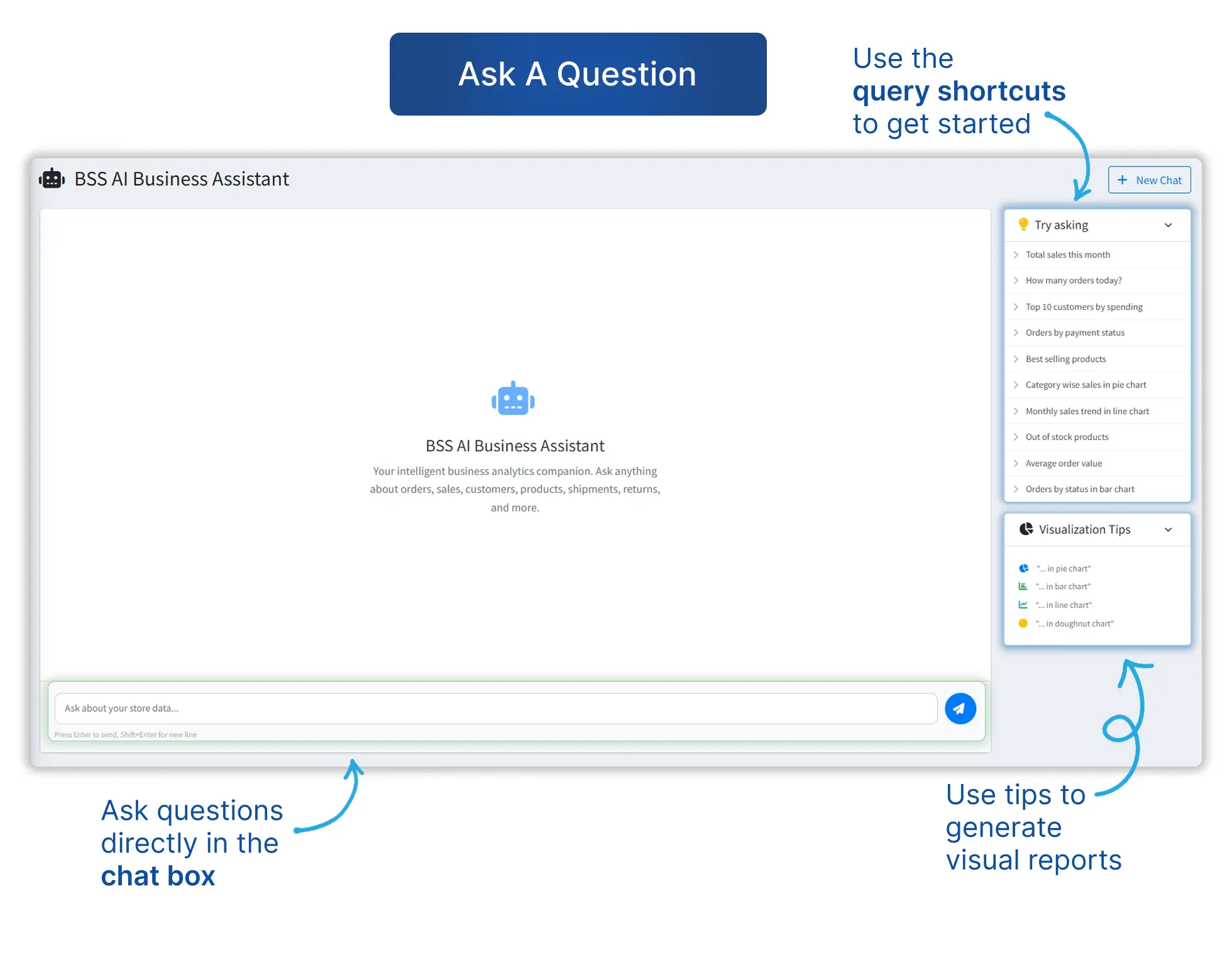Image resolution: width=1232 pixels, height=965 pixels.
Task: Click the pie icon beside Visualization Tips
Action: point(1026,529)
